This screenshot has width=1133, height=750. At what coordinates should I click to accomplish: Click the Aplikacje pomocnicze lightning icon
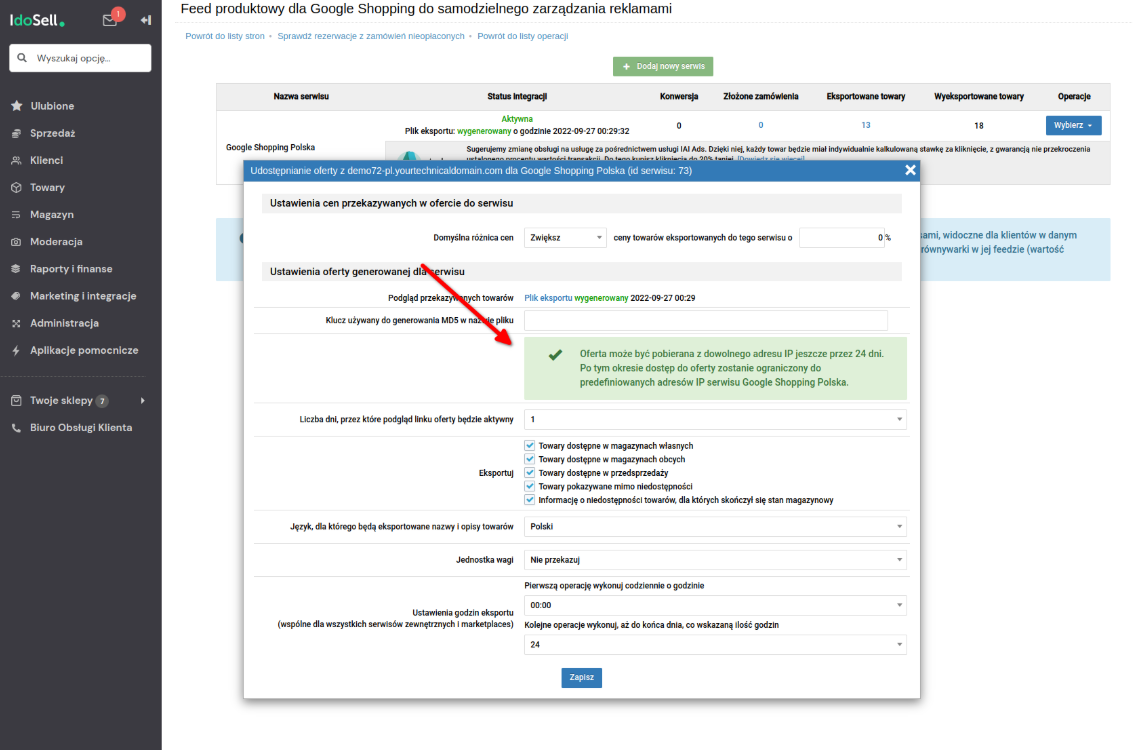[x=17, y=350]
